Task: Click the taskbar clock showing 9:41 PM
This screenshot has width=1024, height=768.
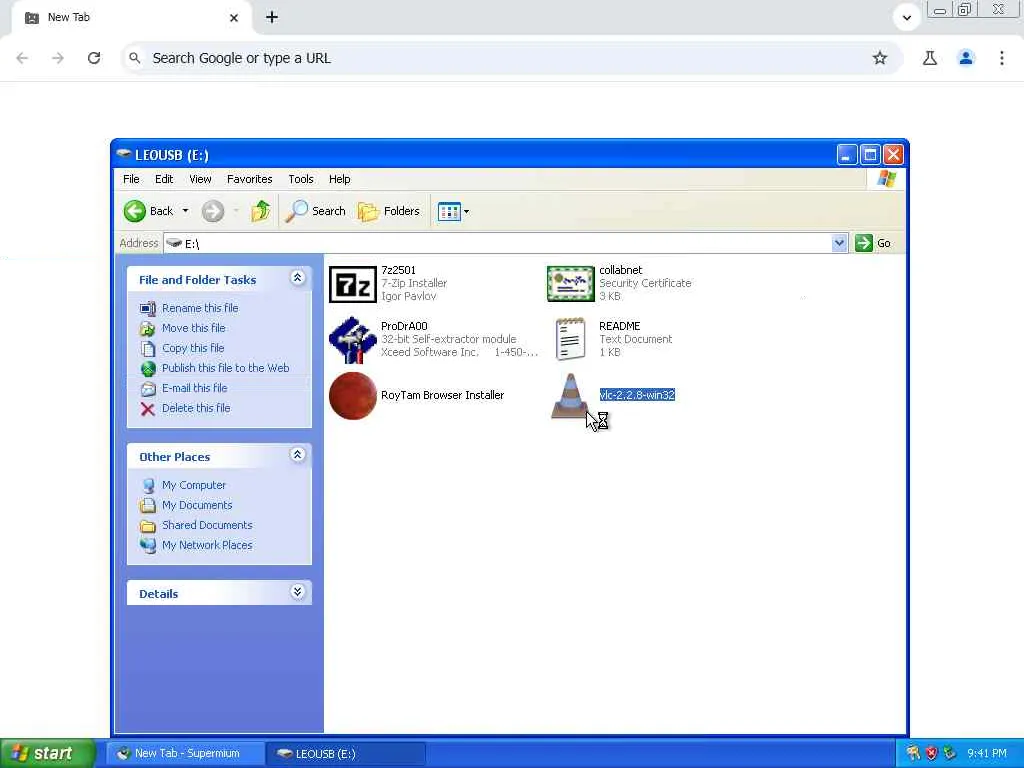Action: 986,754
